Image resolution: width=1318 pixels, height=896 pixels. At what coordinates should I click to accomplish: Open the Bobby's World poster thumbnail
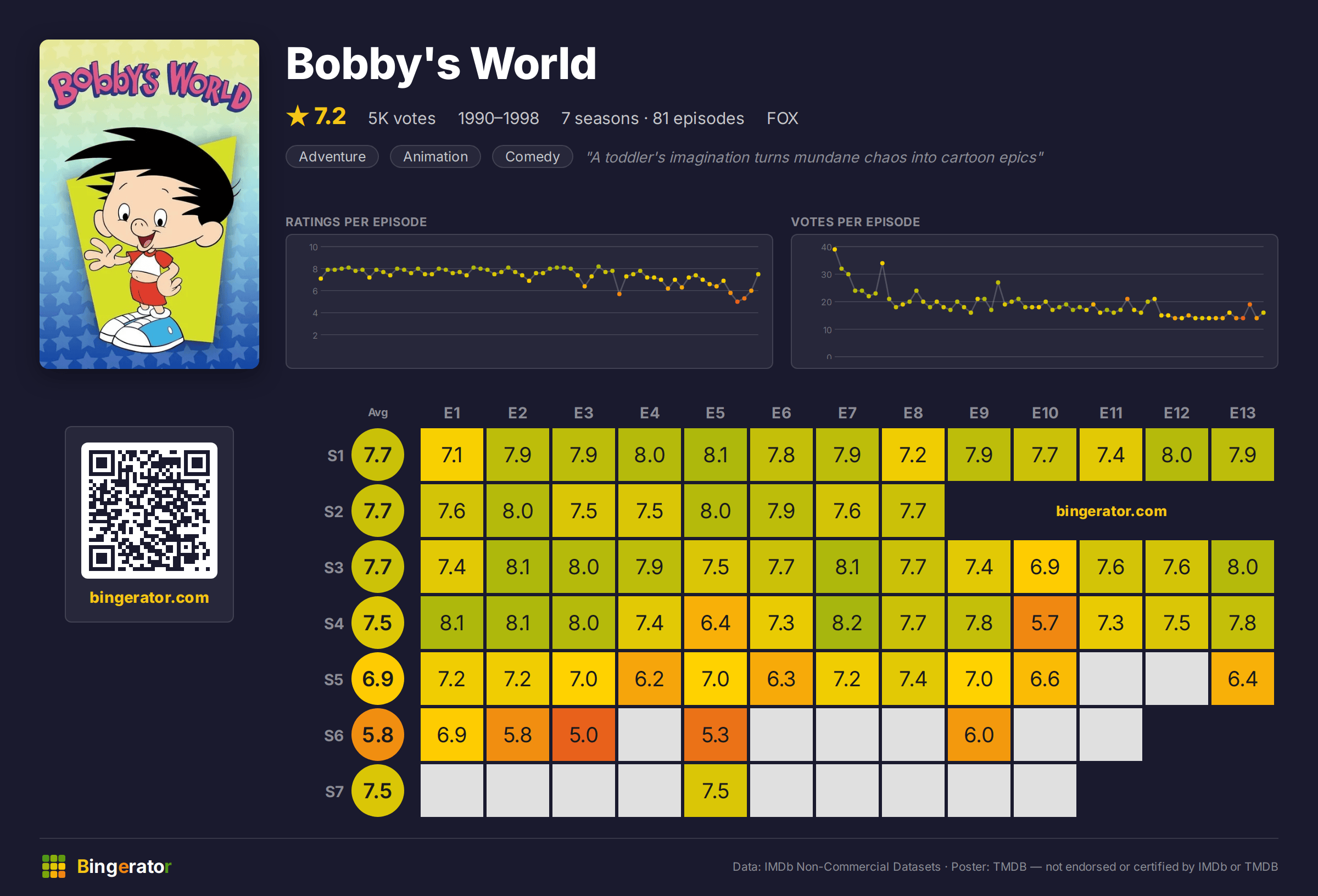click(x=149, y=204)
